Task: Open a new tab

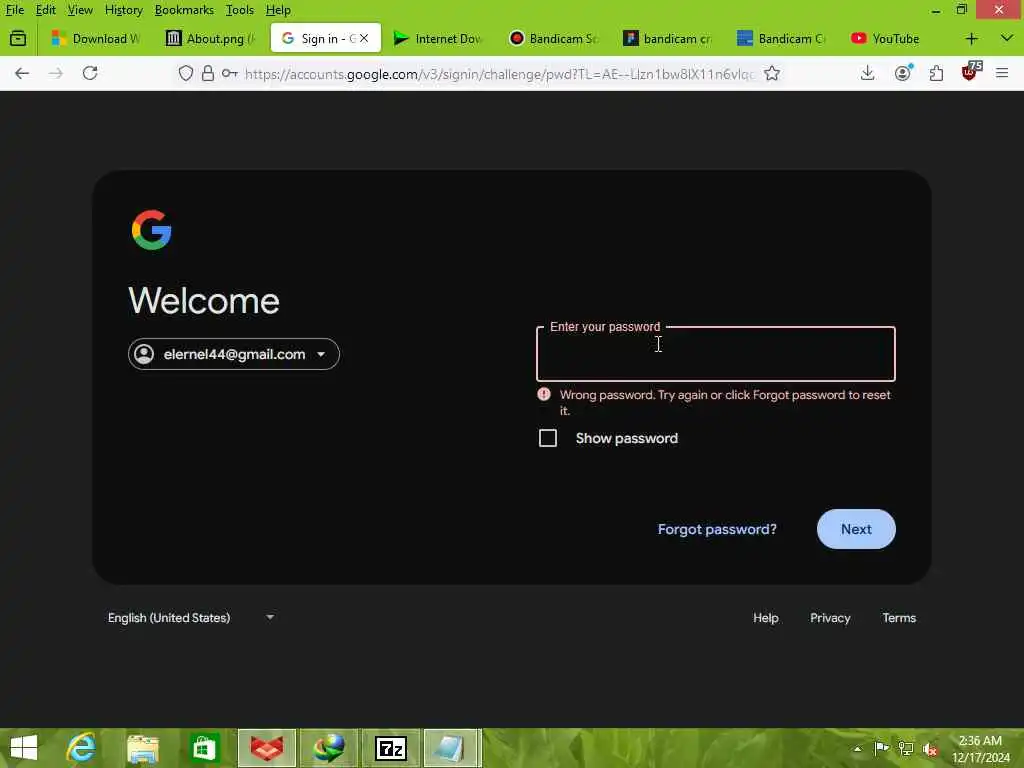Action: pos(971,39)
